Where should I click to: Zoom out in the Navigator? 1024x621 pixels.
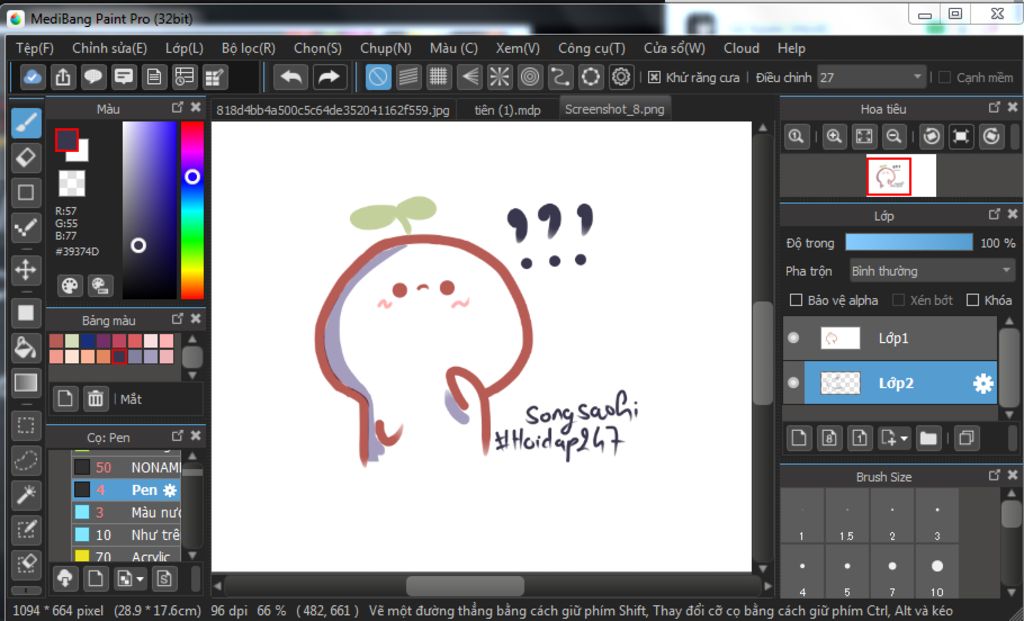tap(894, 136)
